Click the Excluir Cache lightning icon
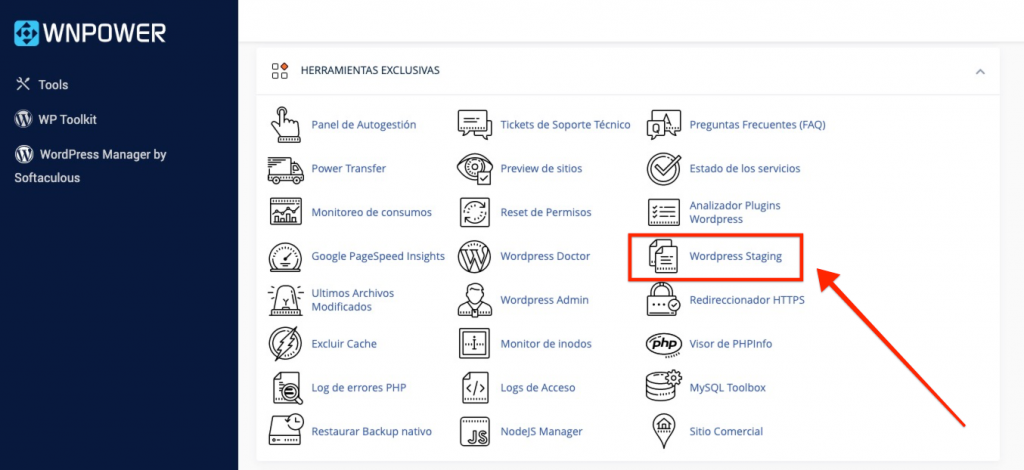This screenshot has width=1024, height=470. pos(285,344)
